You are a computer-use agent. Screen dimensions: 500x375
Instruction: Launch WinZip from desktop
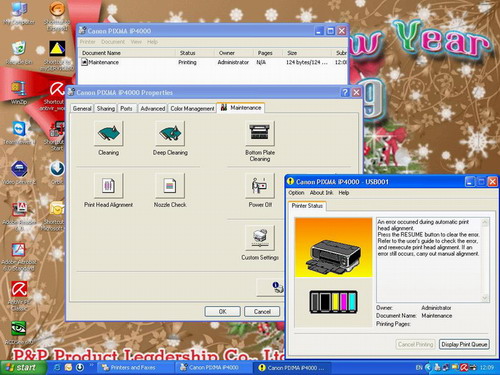[19, 93]
